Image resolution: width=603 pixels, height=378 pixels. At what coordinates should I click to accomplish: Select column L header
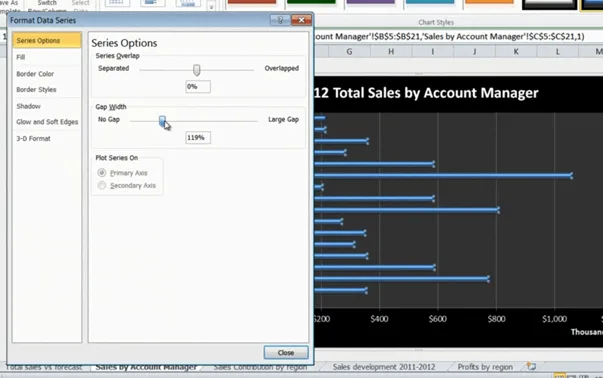click(x=558, y=52)
